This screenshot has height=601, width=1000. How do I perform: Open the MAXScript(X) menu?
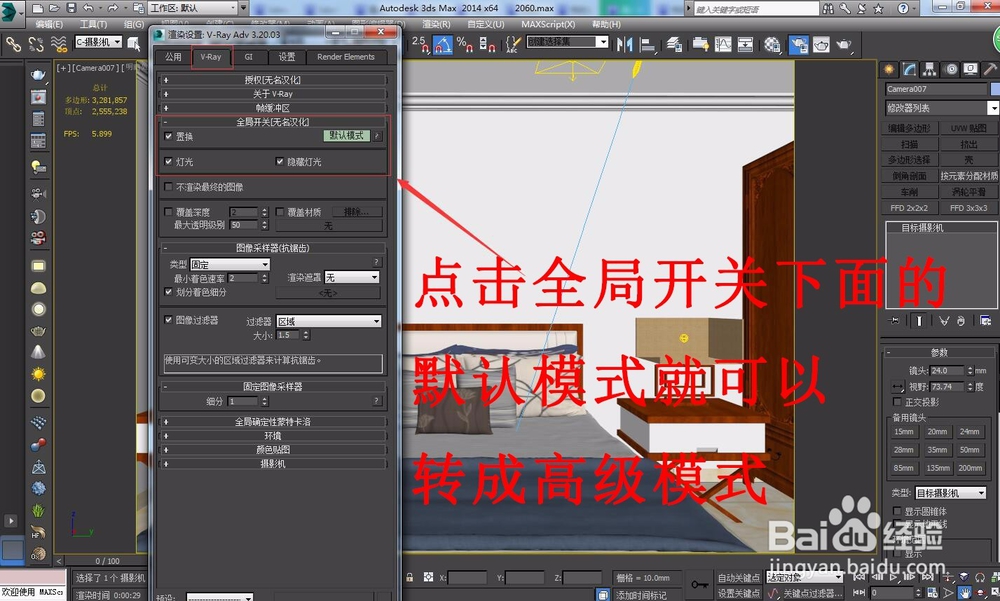coord(548,24)
